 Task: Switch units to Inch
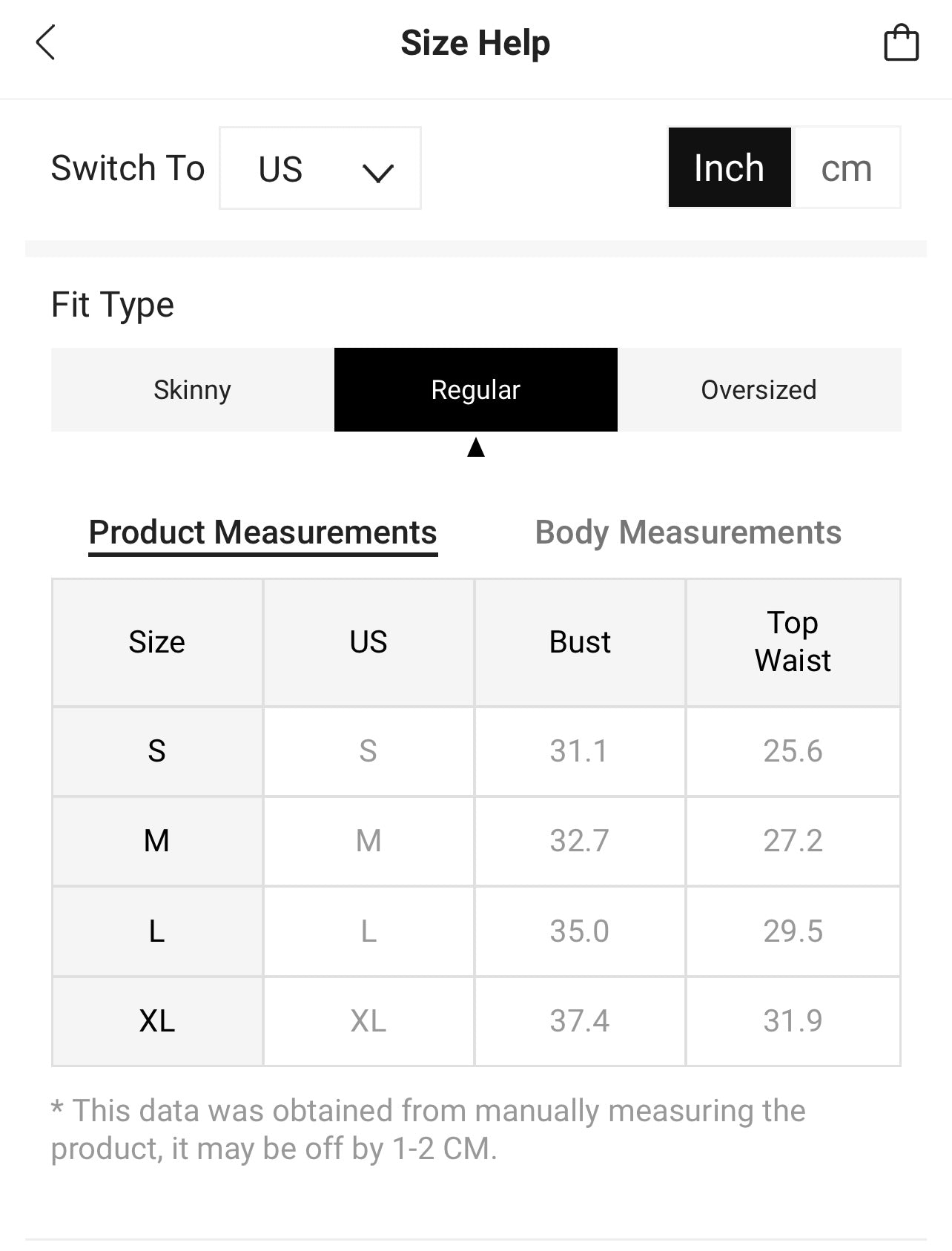tap(730, 168)
